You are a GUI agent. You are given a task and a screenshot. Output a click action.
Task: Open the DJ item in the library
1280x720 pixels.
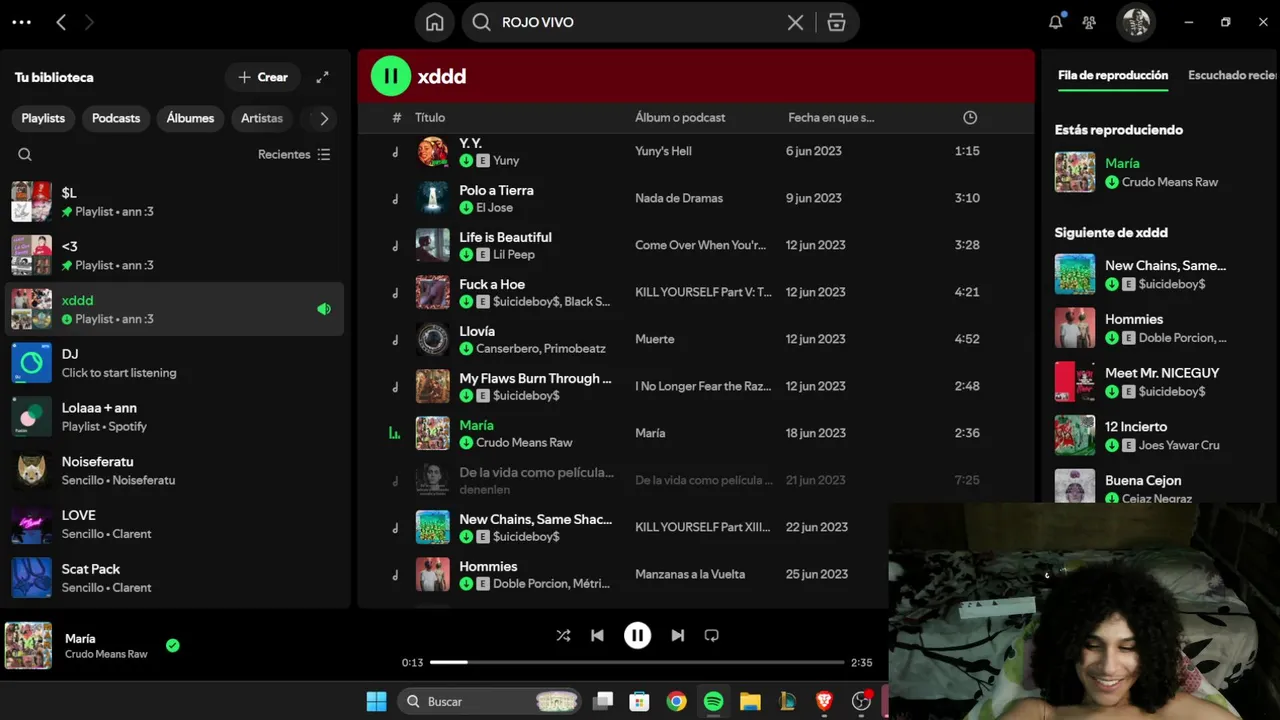(175, 363)
